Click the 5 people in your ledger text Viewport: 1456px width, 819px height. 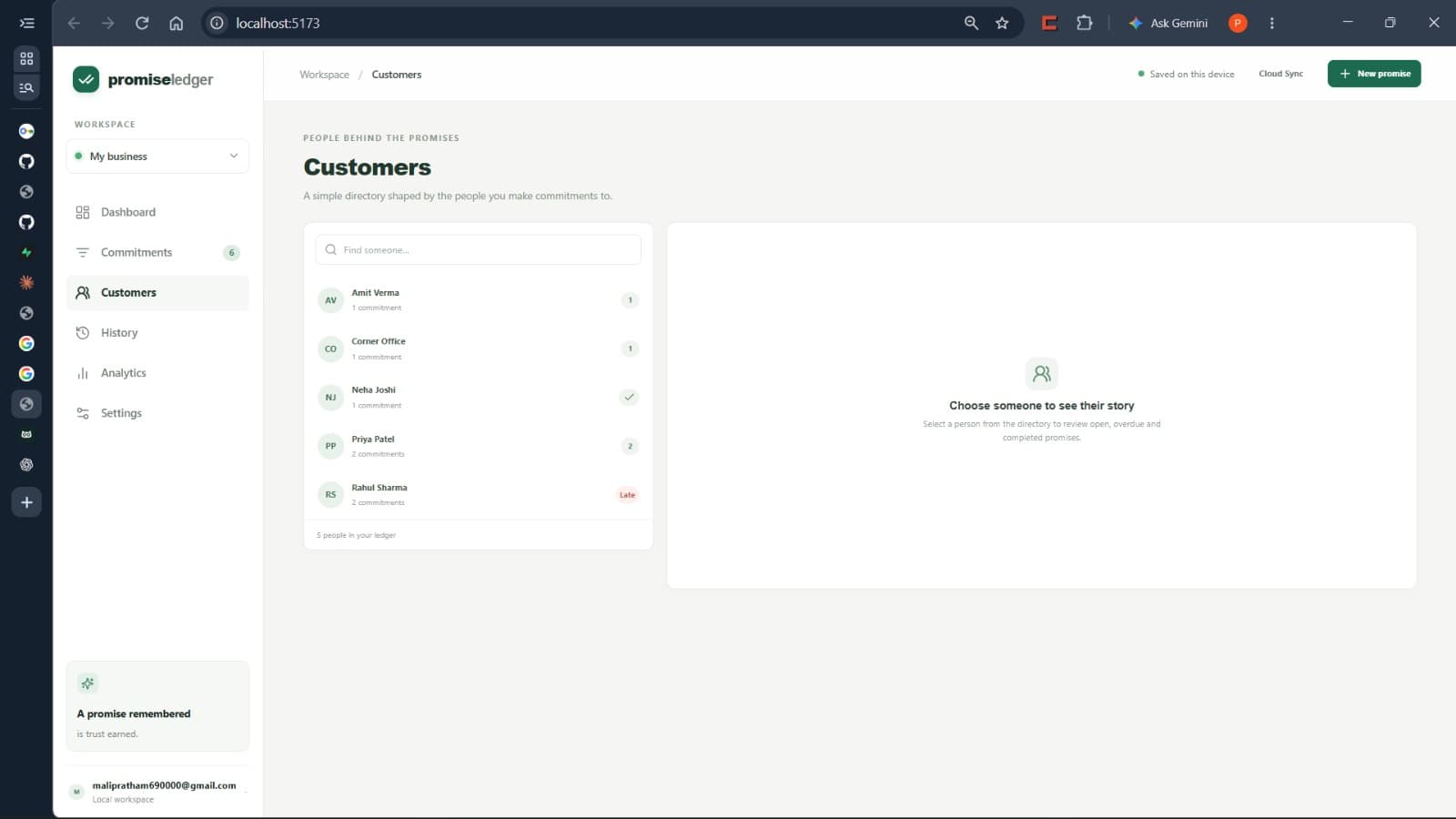pos(356,535)
